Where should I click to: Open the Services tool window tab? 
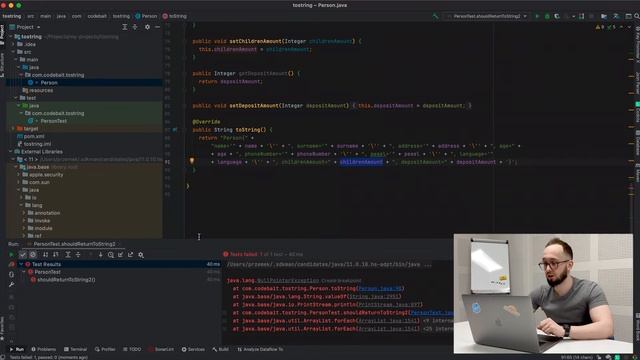pyautogui.click(x=193, y=349)
